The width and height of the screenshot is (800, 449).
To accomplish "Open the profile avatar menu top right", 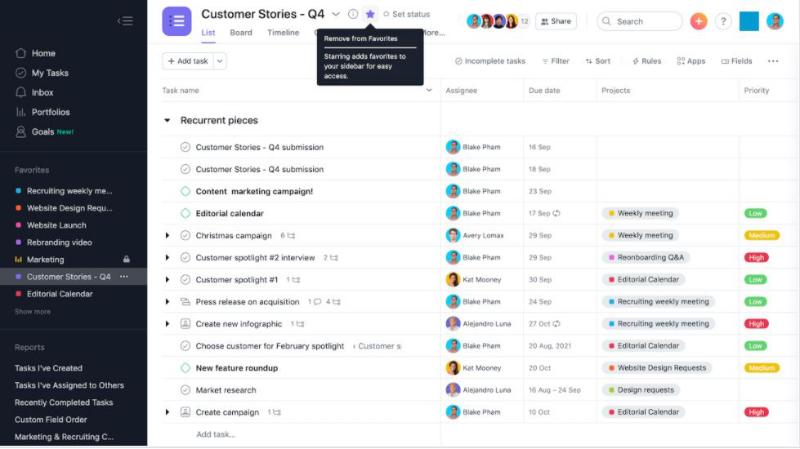I will (774, 21).
